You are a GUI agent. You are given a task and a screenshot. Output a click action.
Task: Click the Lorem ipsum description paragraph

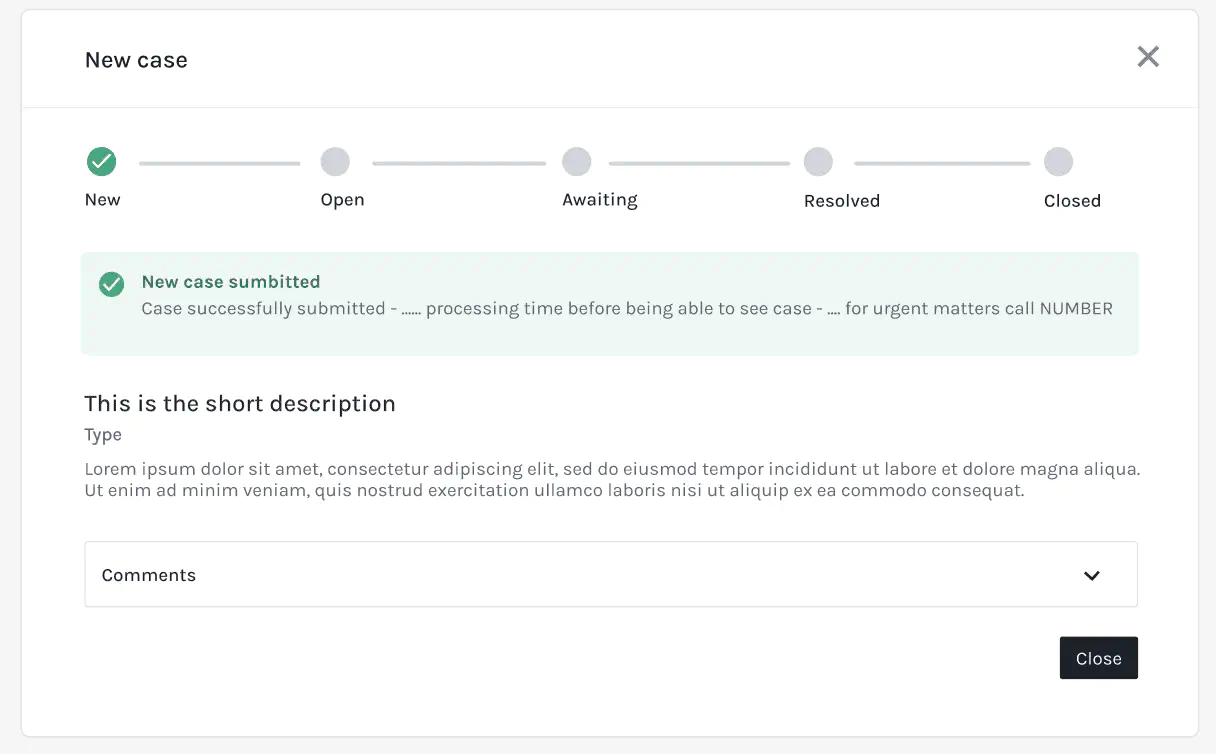pyautogui.click(x=612, y=480)
